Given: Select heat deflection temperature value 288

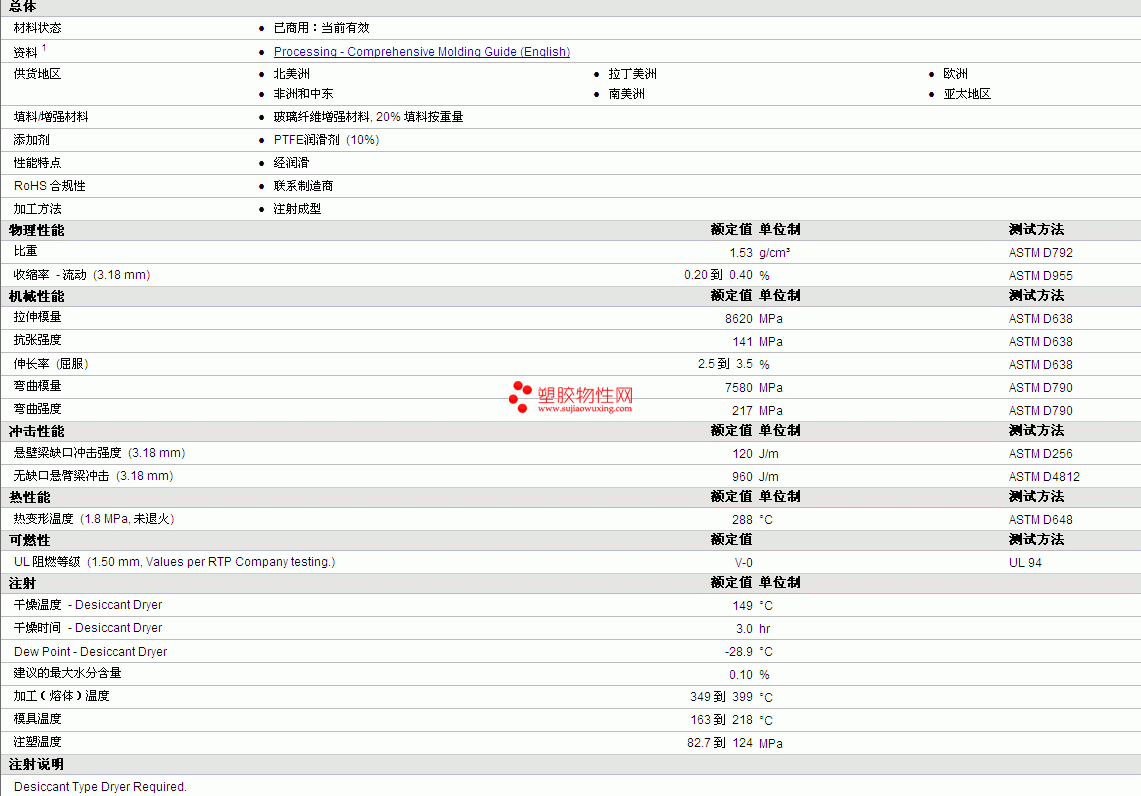Looking at the screenshot, I should (x=742, y=520).
